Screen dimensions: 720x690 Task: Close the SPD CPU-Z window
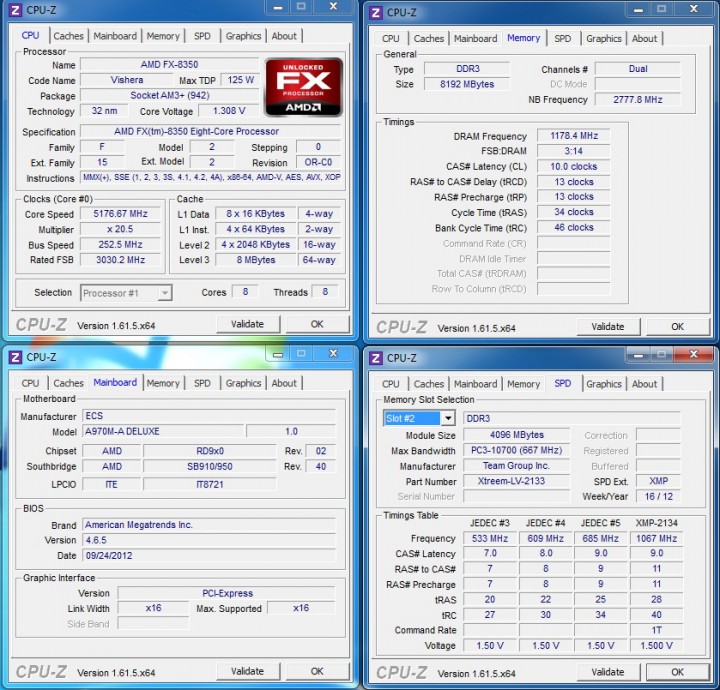coord(693,354)
